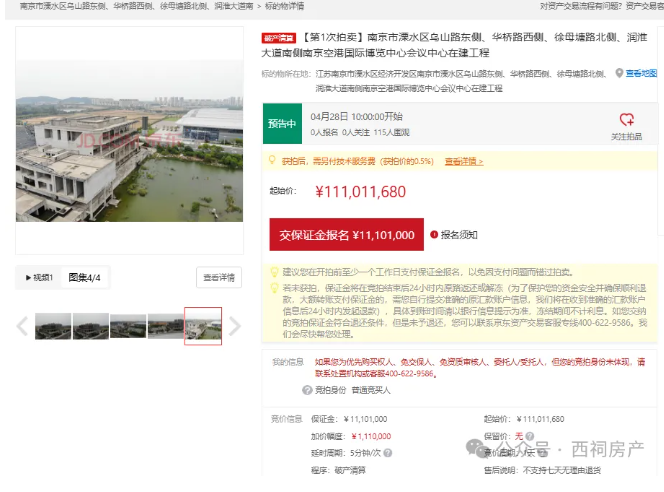The width and height of the screenshot is (664, 492).
Task: Select the red-outlined last thumbnail
Action: point(203,326)
